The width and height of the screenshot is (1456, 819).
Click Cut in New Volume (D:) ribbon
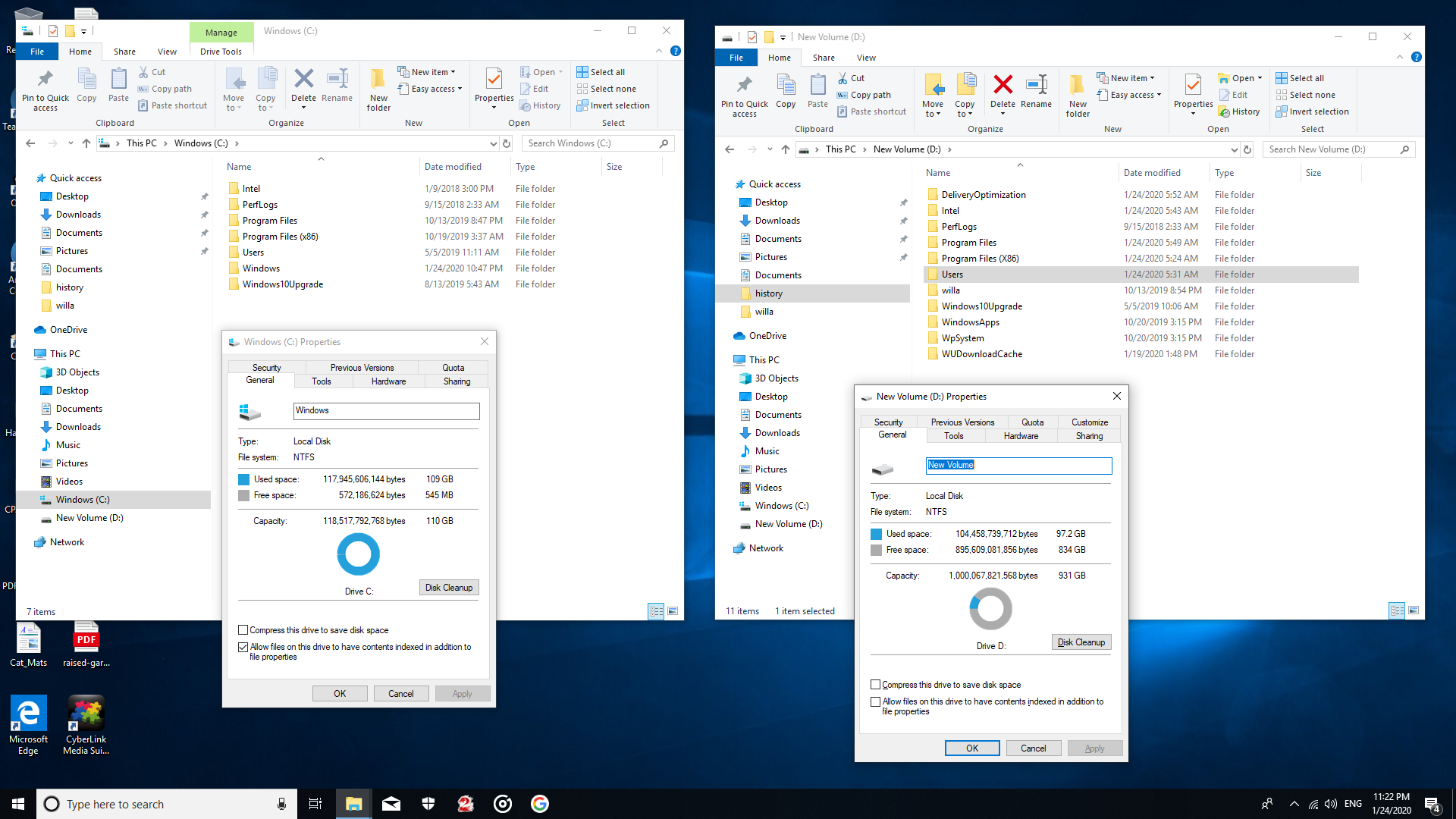point(851,78)
